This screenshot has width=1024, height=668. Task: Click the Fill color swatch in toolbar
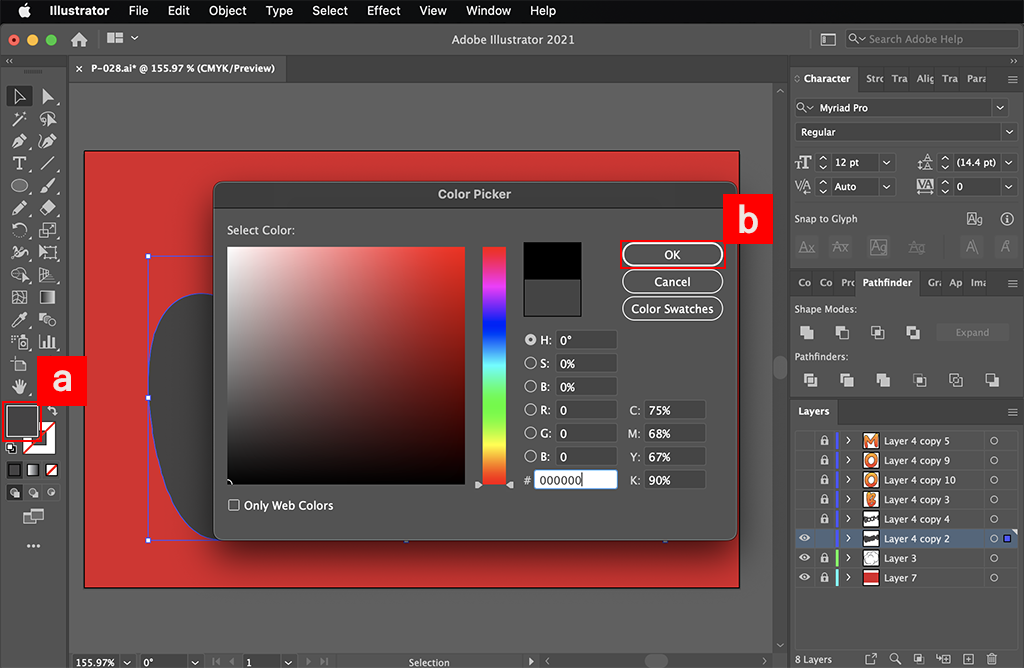click(x=22, y=421)
